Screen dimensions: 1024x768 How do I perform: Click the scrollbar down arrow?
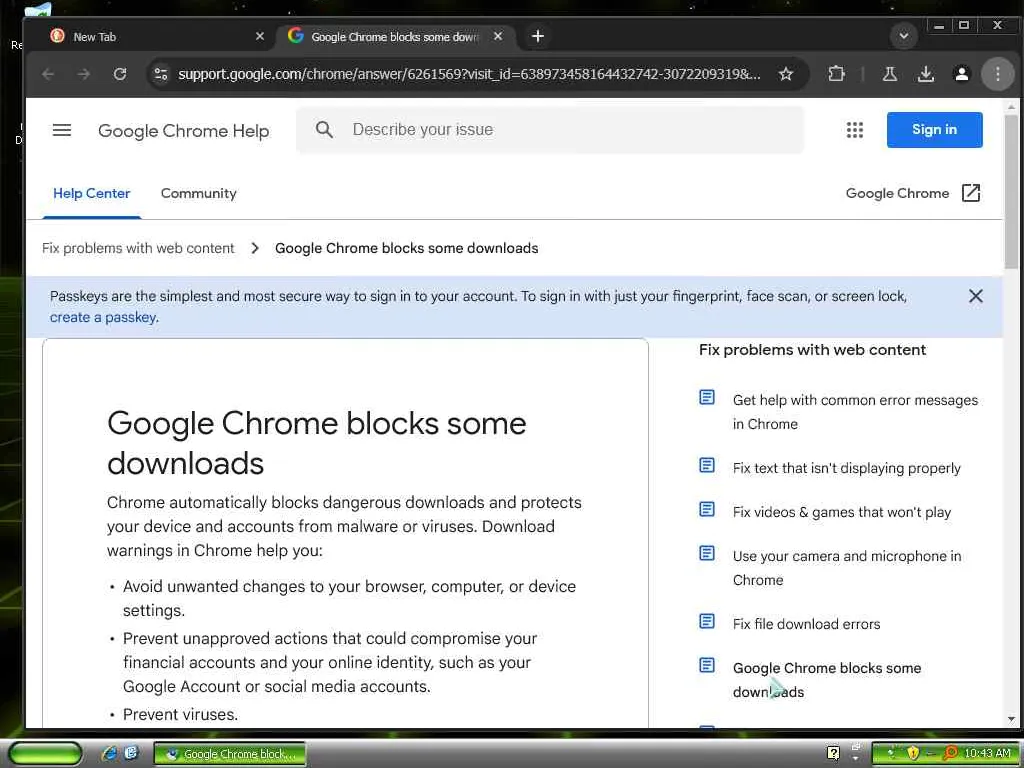(x=1012, y=719)
